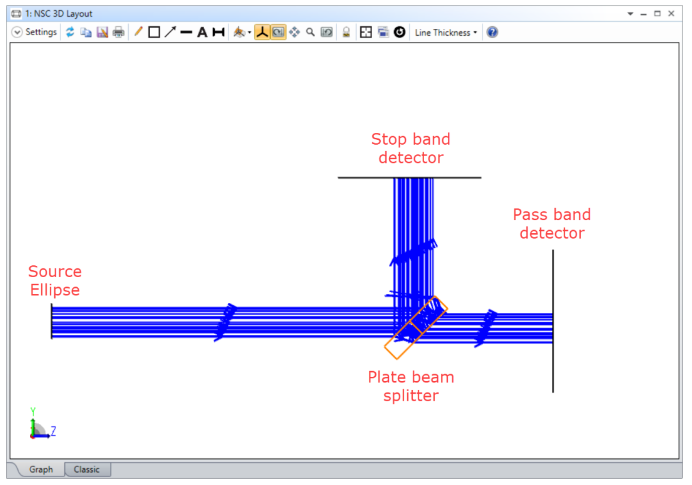Click the copy layout icon

click(86, 32)
